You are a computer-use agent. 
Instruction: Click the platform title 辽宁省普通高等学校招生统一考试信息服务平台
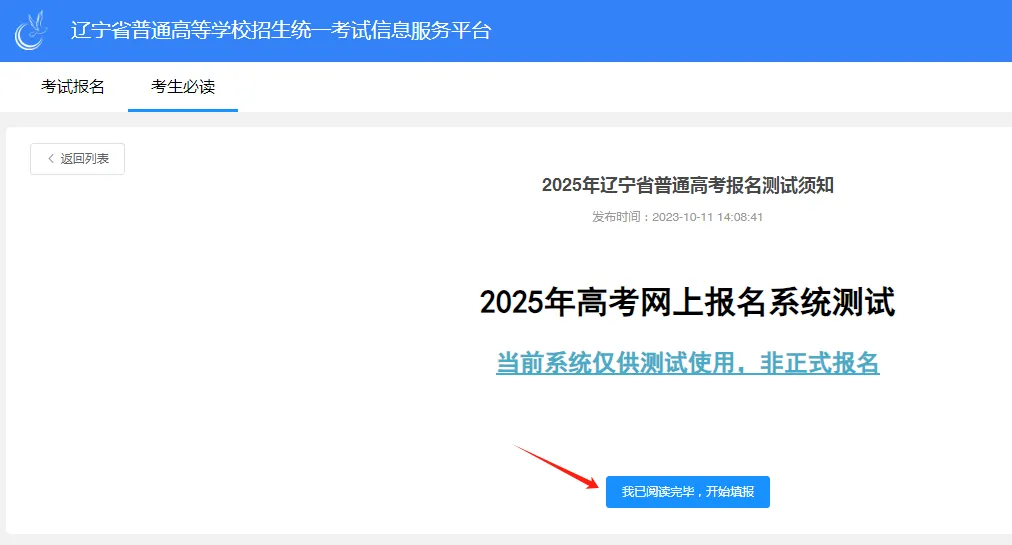[x=281, y=30]
